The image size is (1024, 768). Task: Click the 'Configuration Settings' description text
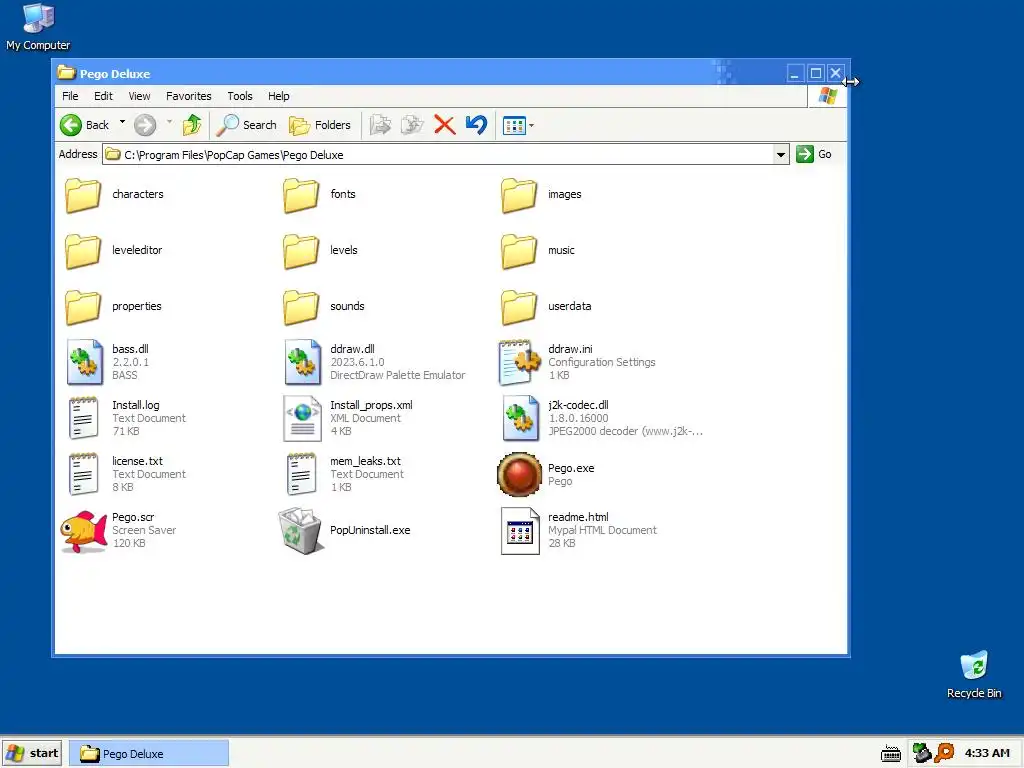pos(601,362)
